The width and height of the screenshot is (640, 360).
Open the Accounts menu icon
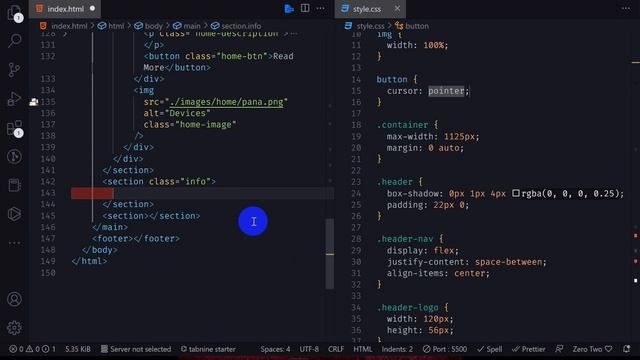[x=14, y=299]
